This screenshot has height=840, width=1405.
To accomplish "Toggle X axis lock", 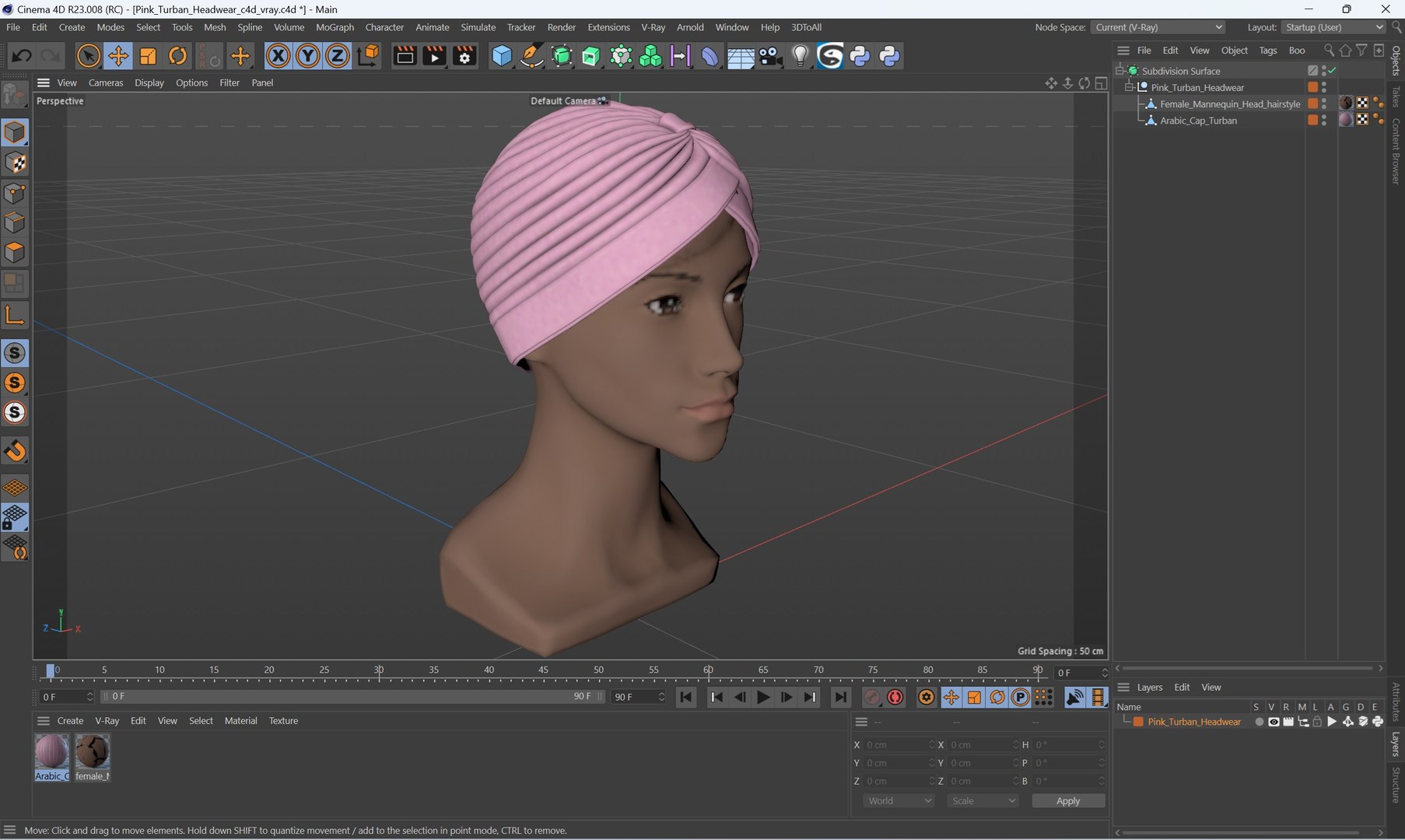I will (278, 56).
